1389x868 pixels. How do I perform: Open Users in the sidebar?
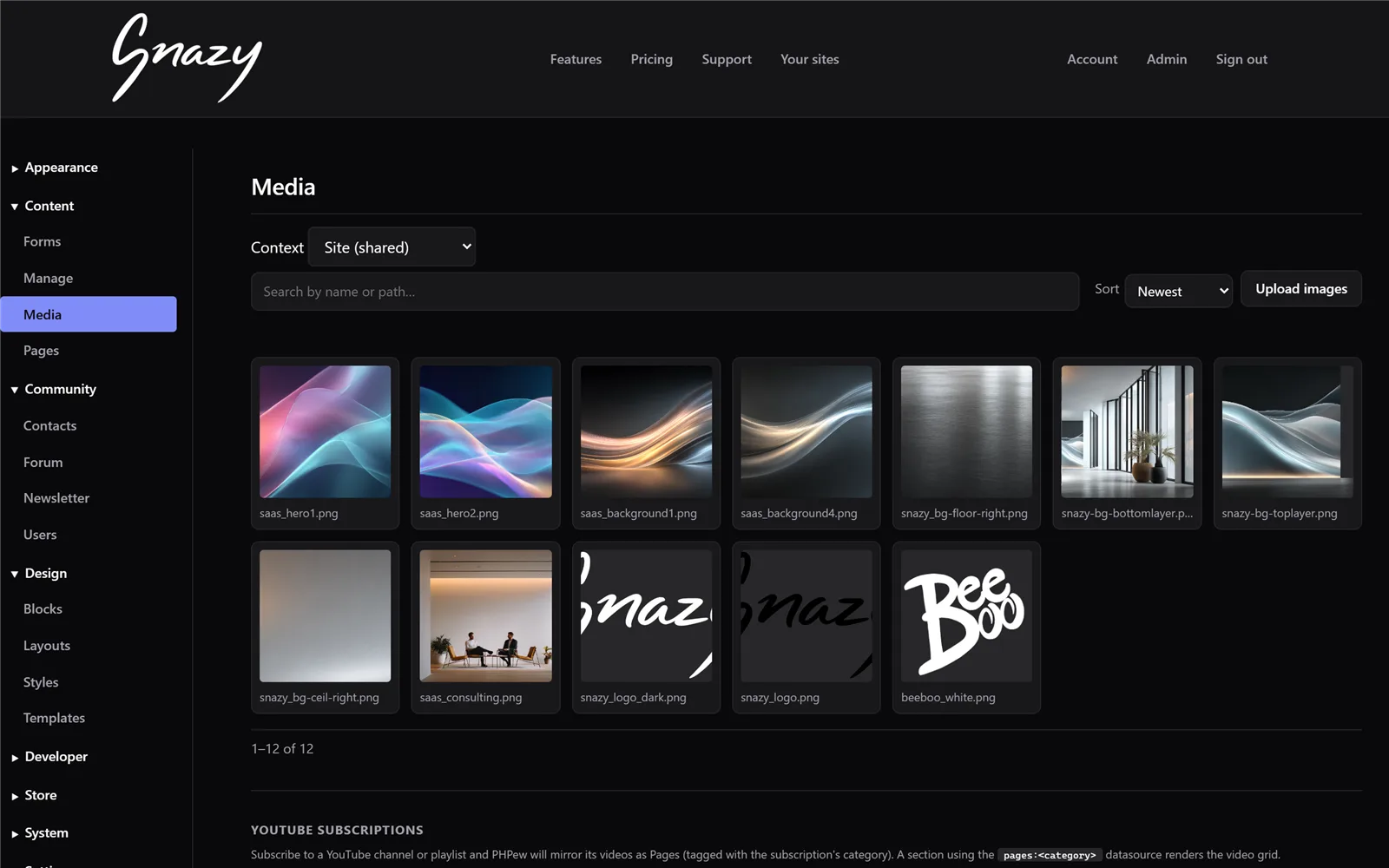(x=89, y=535)
